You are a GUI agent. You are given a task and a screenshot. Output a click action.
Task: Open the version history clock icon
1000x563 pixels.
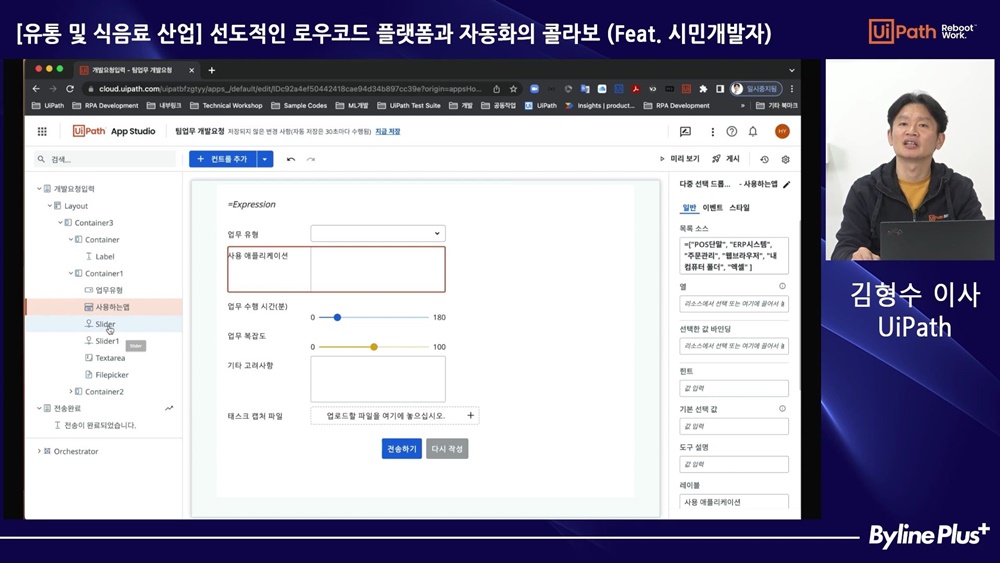point(764,159)
